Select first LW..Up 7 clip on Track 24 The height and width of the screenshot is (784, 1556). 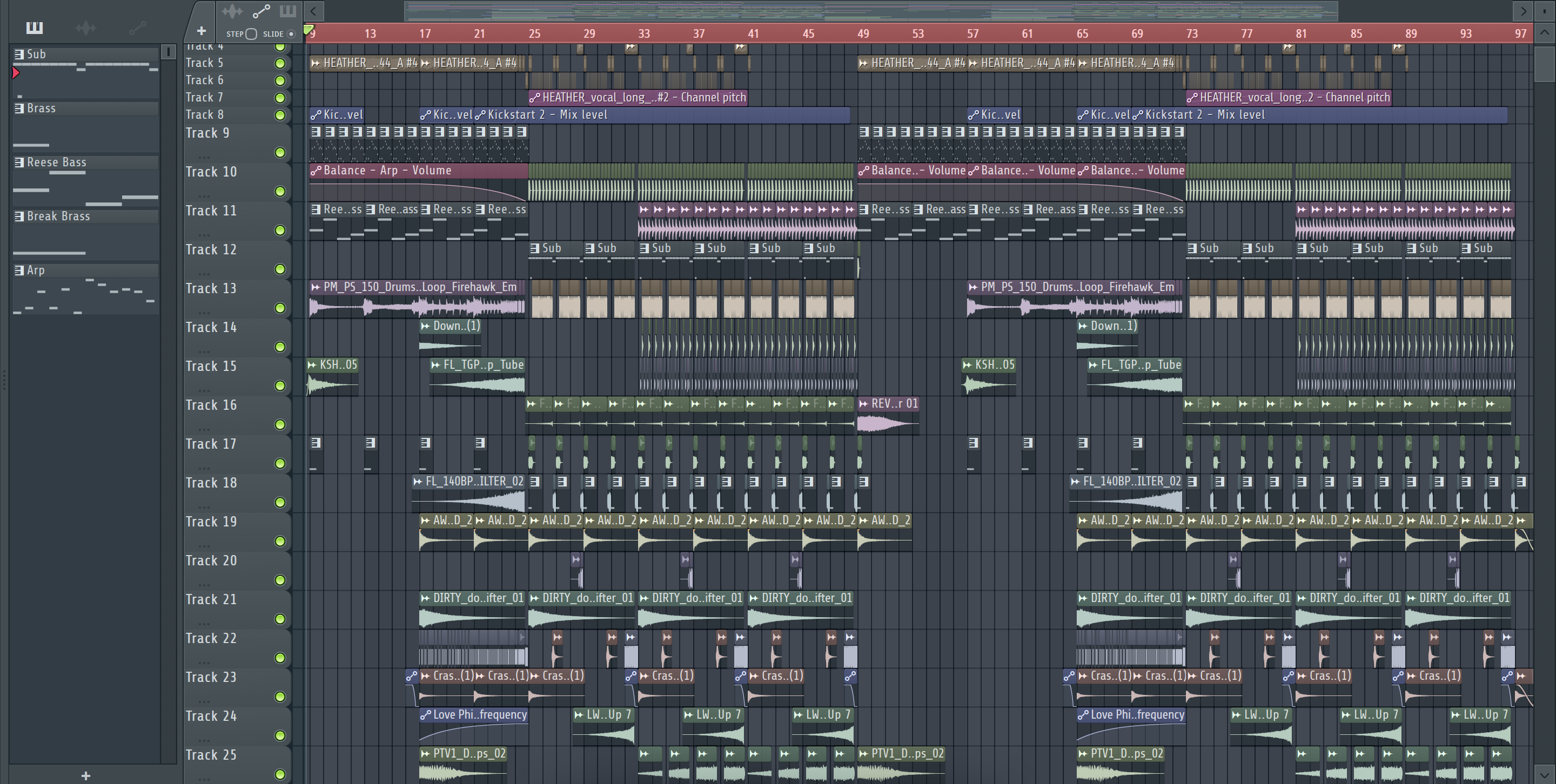604,727
